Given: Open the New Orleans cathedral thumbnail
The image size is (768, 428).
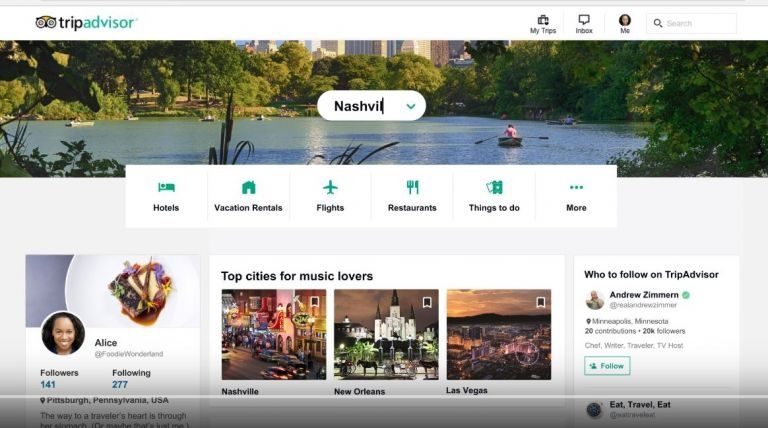Looking at the screenshot, I should coord(386,334).
